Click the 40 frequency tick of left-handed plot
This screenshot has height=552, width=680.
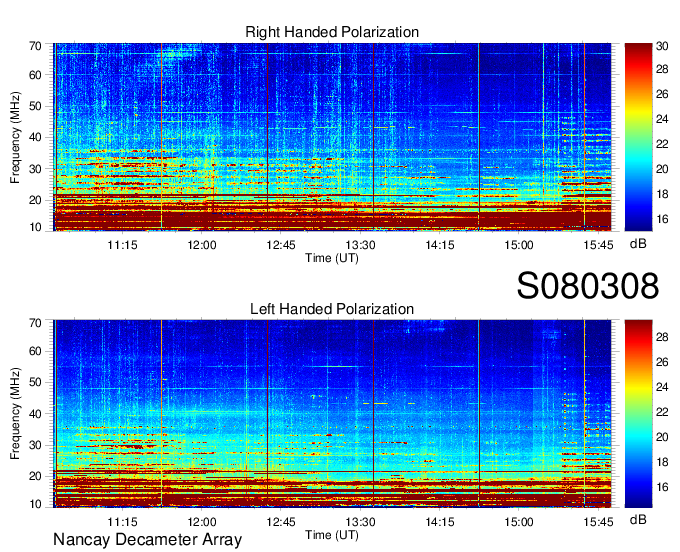[35, 414]
